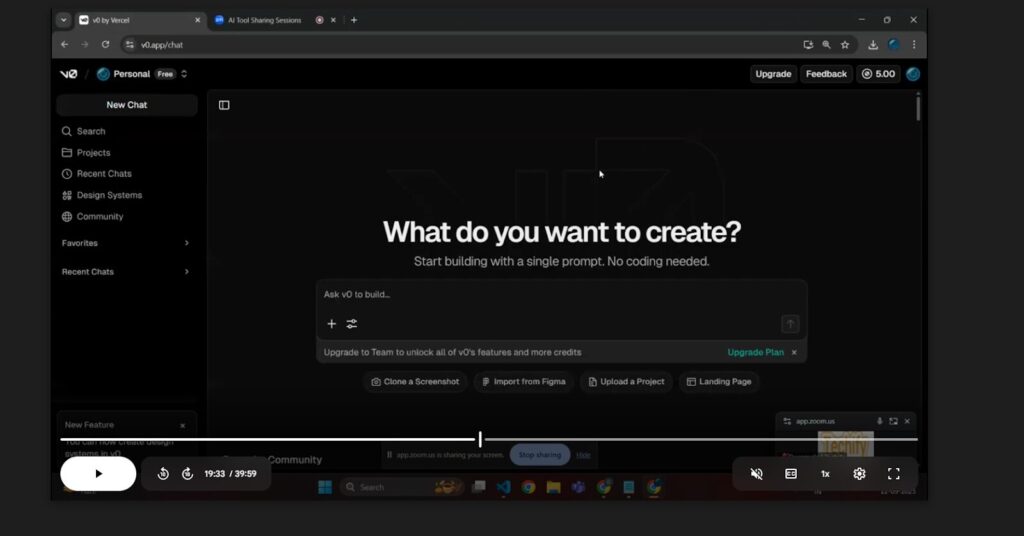1024x536 pixels.
Task: Toggle video captions button
Action: (791, 474)
